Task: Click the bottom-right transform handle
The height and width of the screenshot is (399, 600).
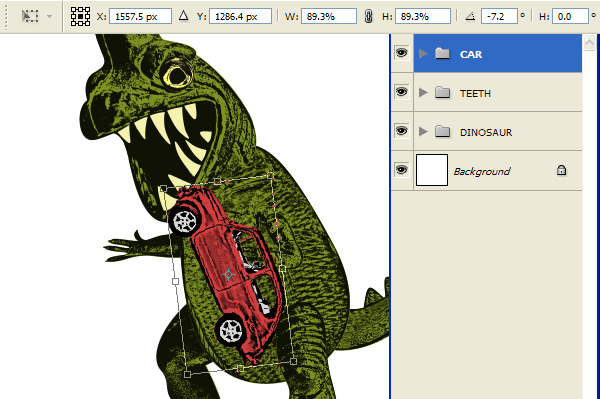Action: [293, 361]
